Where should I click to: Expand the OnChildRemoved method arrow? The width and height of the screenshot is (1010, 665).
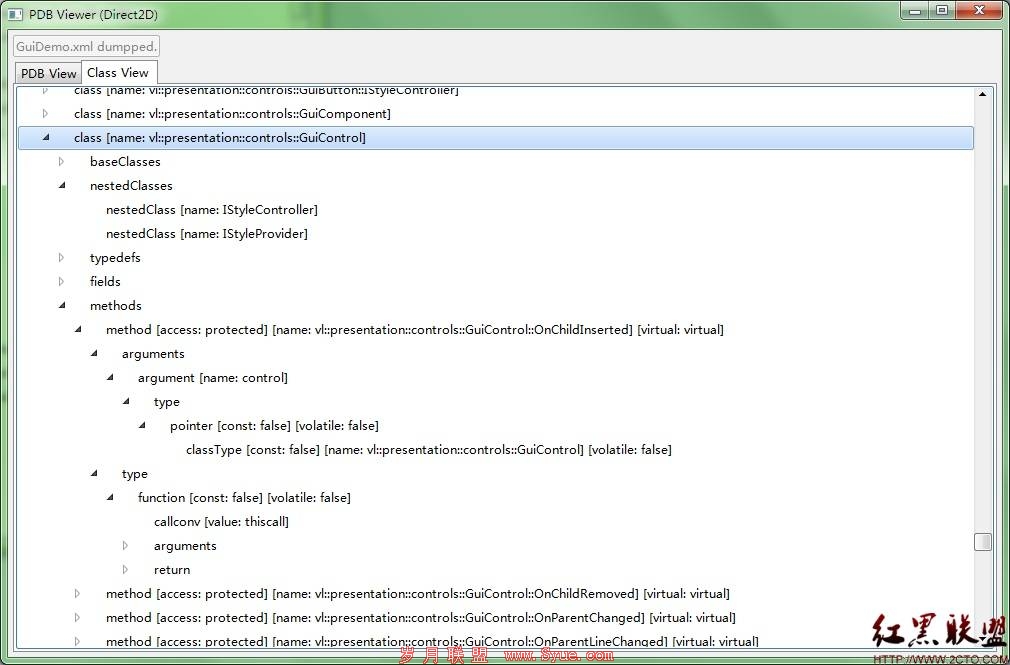pos(77,593)
